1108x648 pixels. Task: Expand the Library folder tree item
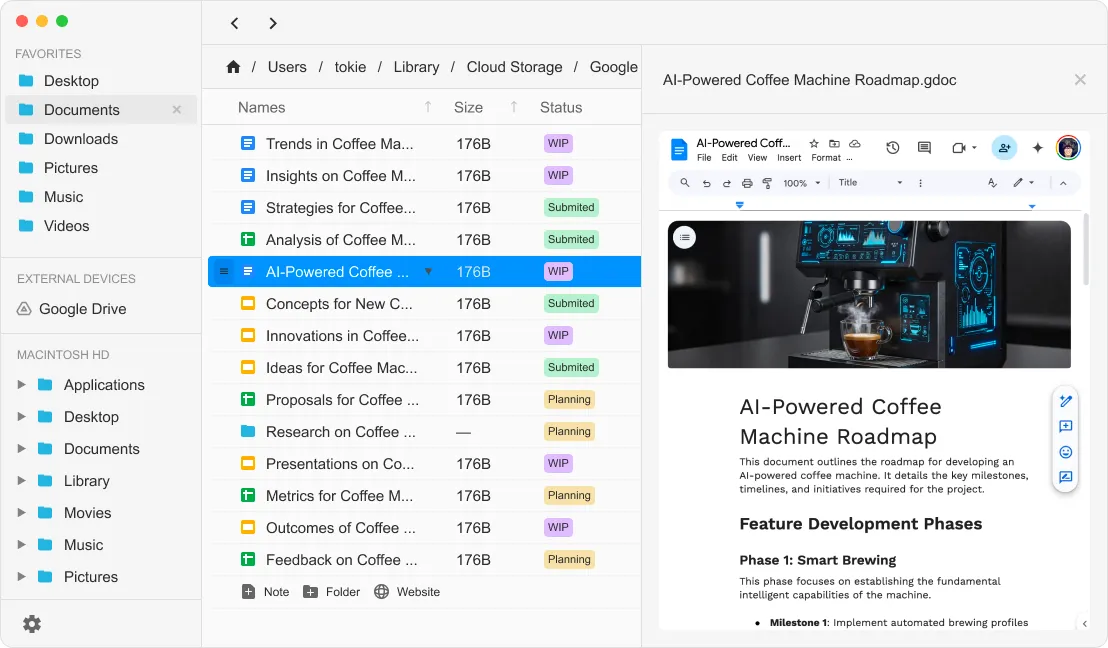[22, 481]
